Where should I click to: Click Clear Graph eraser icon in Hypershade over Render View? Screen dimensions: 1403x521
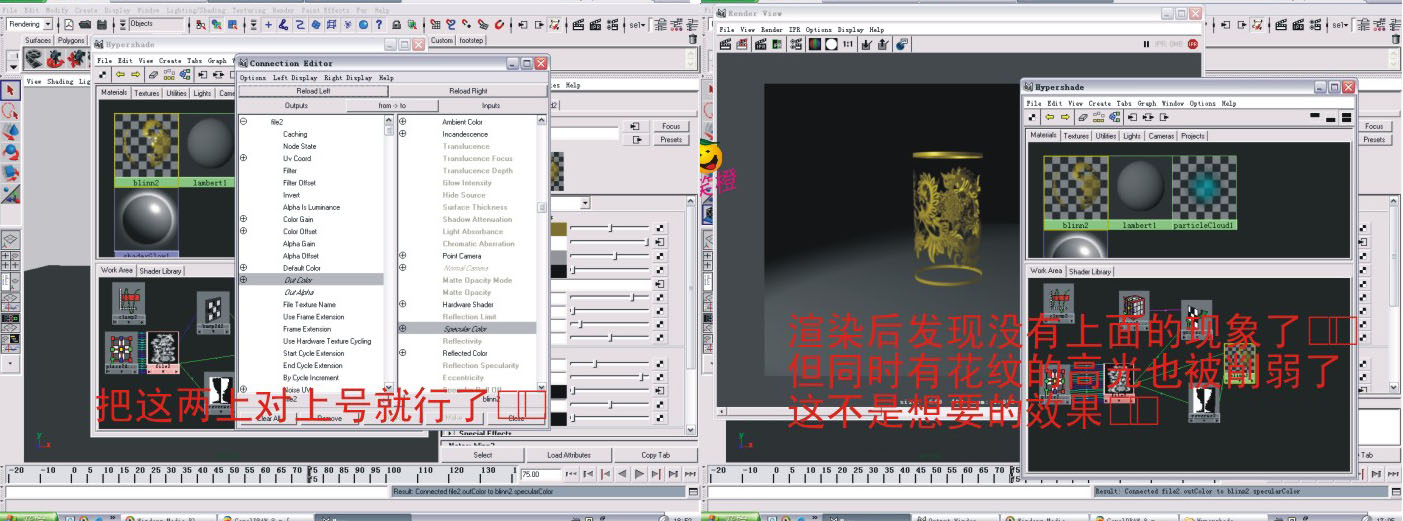click(x=1083, y=117)
